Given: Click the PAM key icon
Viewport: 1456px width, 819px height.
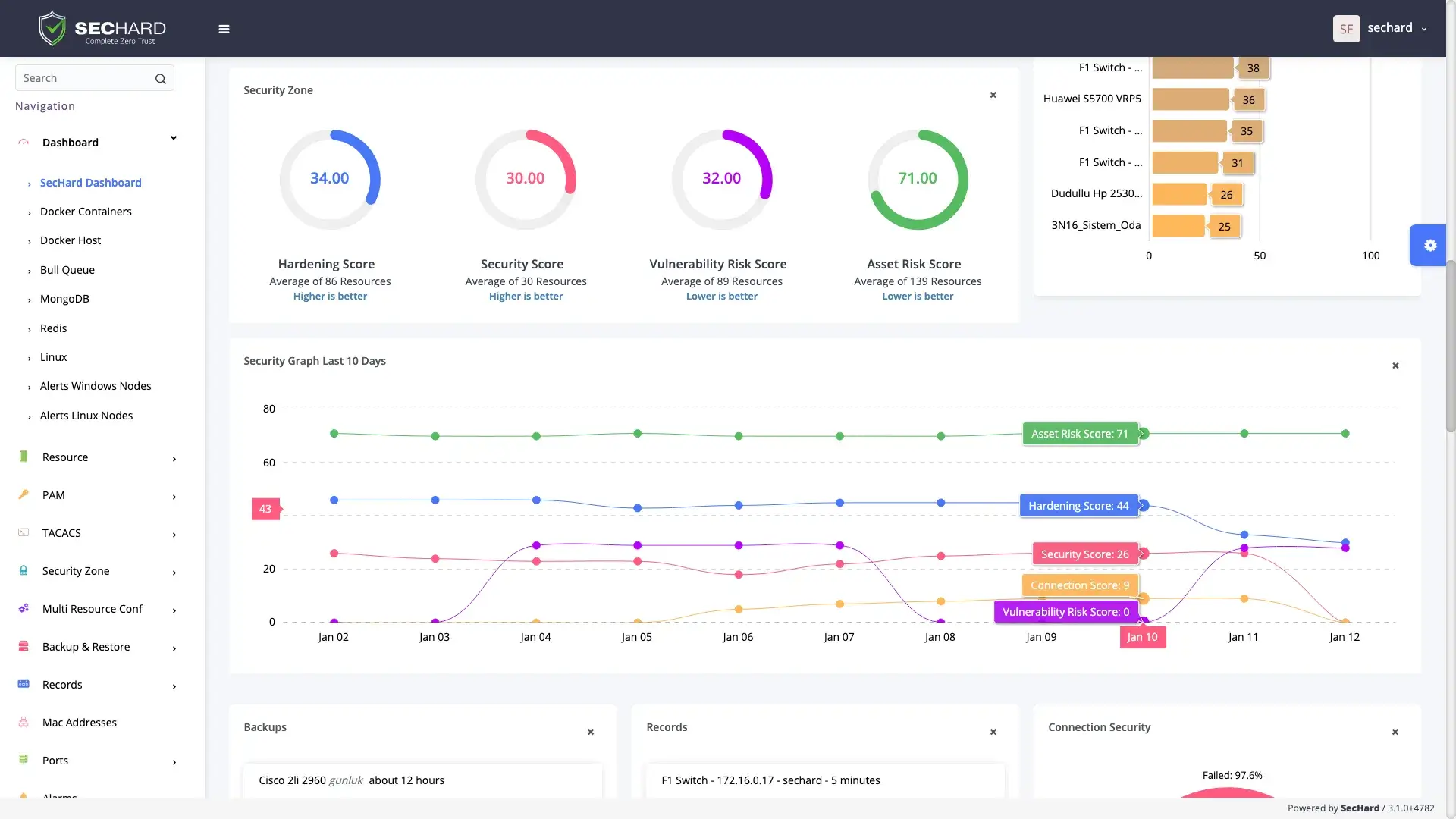Looking at the screenshot, I should pos(24,494).
